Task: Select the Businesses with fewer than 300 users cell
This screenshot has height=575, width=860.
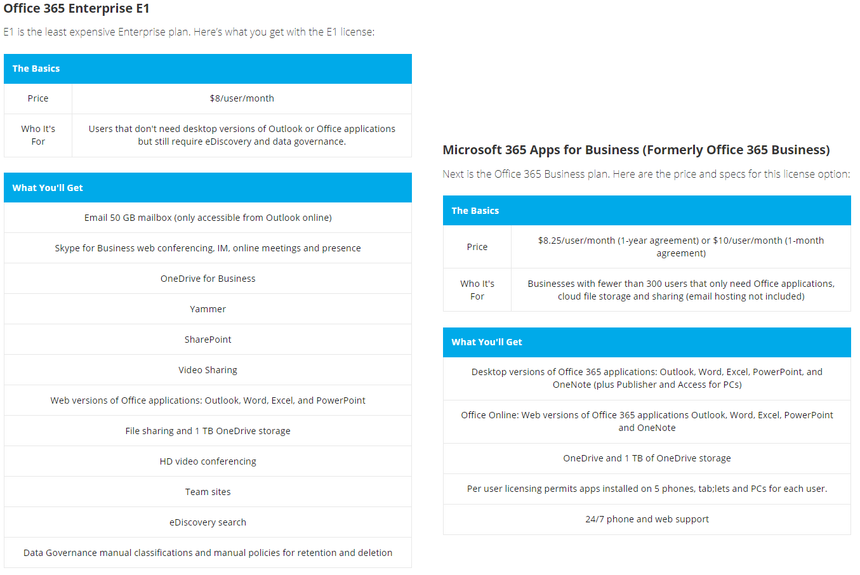Action: pos(680,290)
